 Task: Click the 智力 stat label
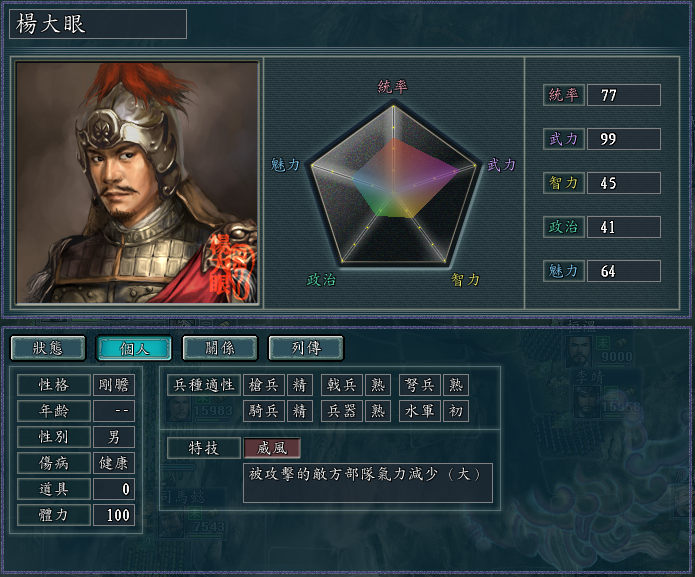[x=563, y=183]
